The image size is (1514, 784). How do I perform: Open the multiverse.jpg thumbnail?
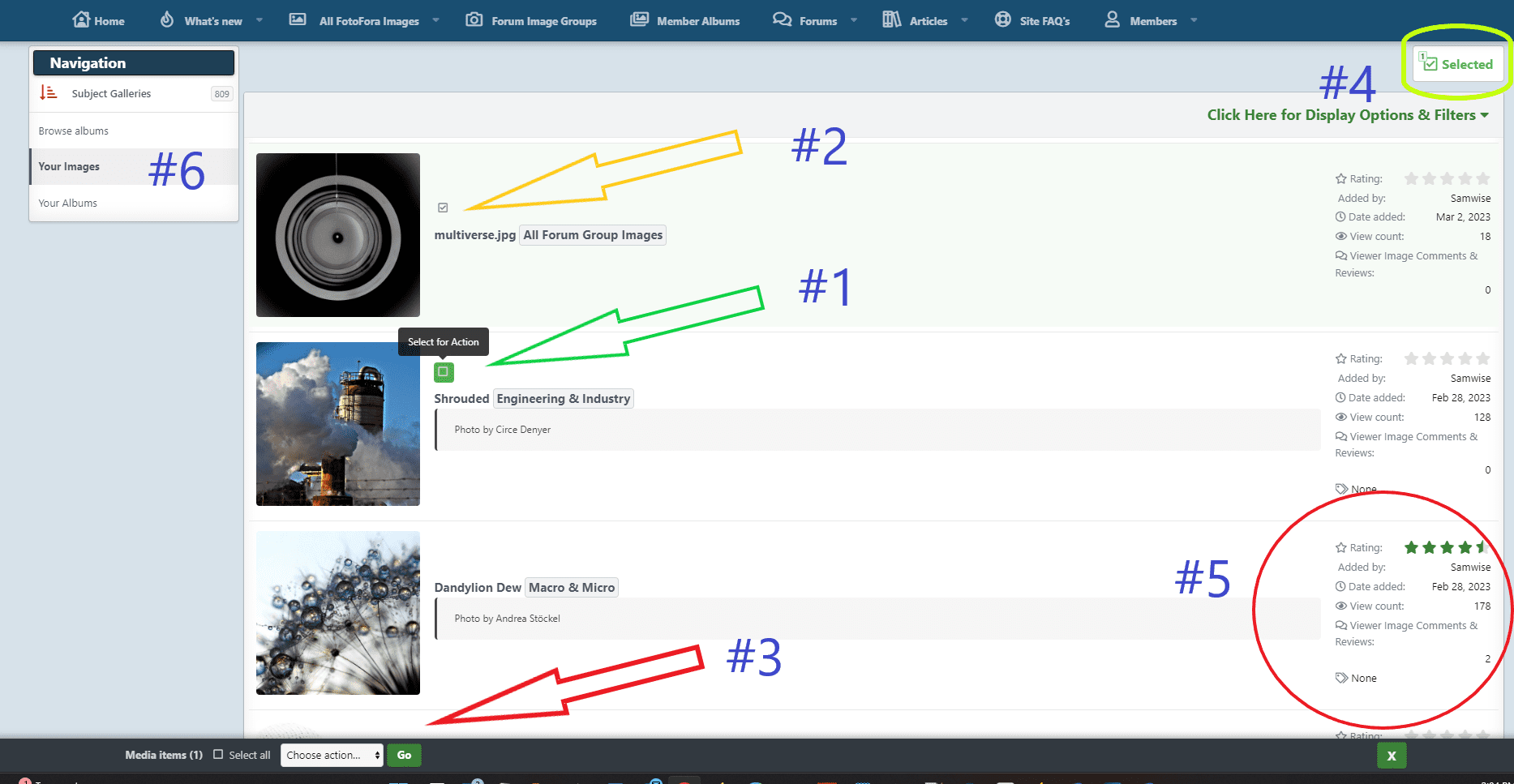tap(338, 235)
